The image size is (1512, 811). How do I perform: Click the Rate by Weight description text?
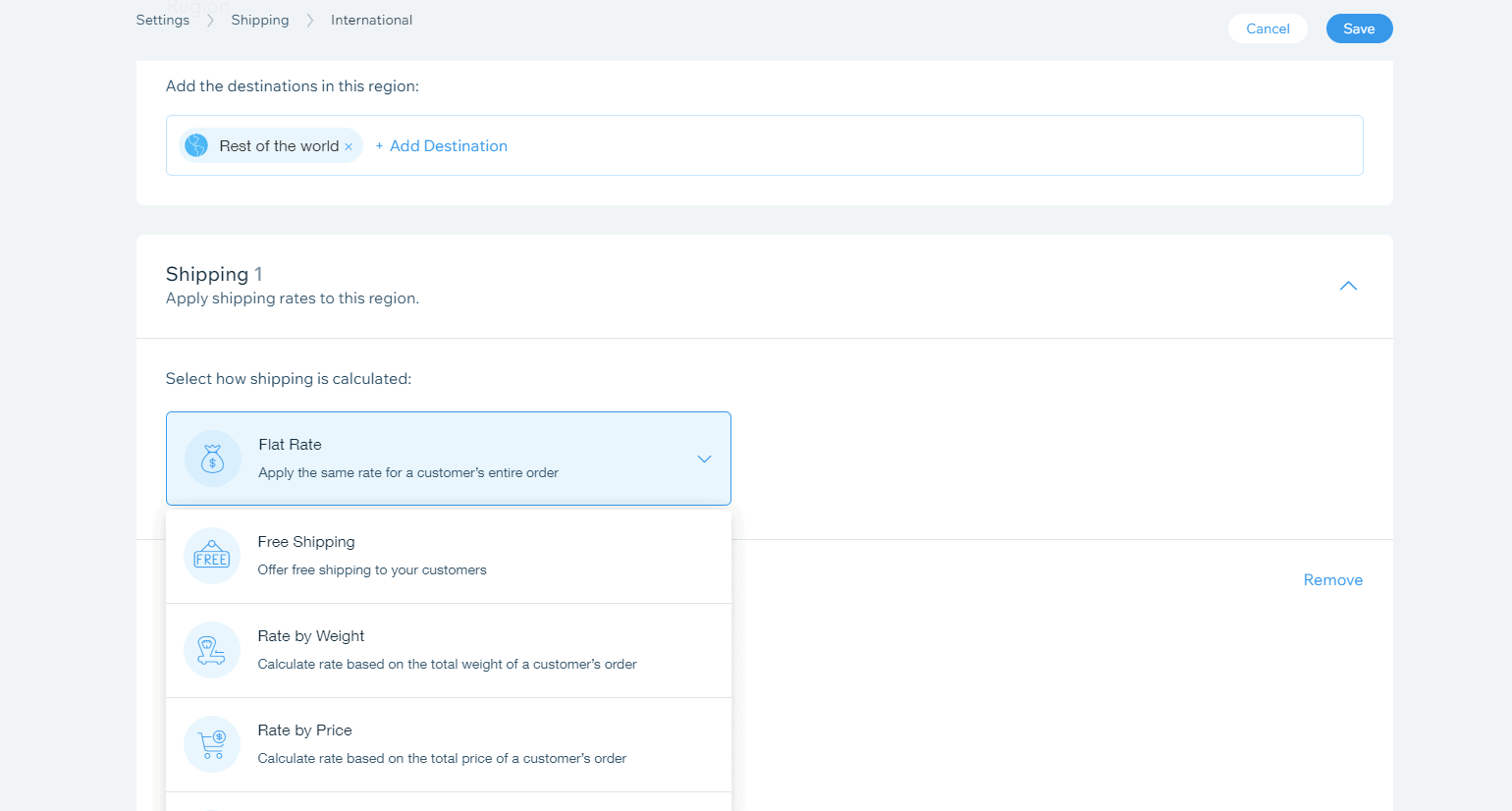(x=447, y=664)
